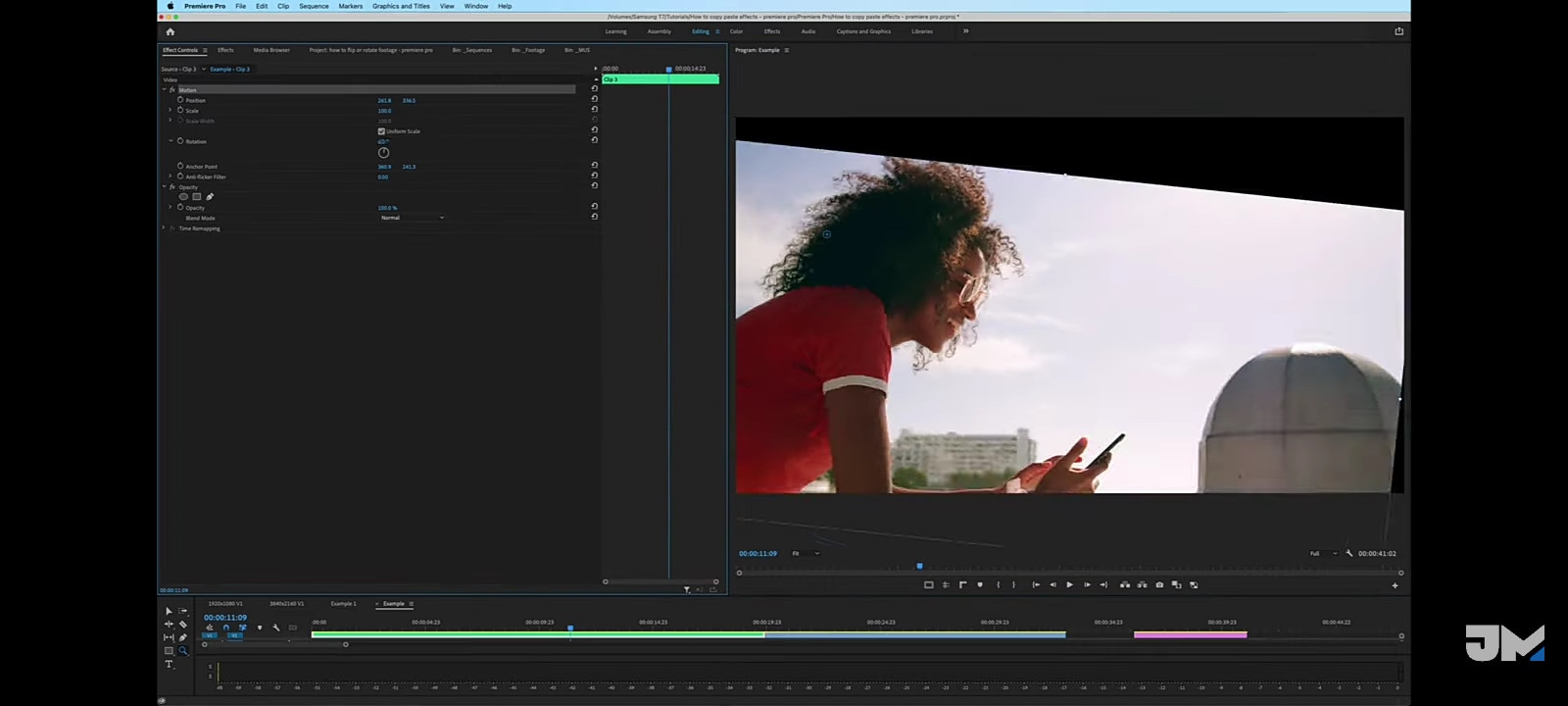
Task: Reset the Motion effect
Action: pos(594,88)
